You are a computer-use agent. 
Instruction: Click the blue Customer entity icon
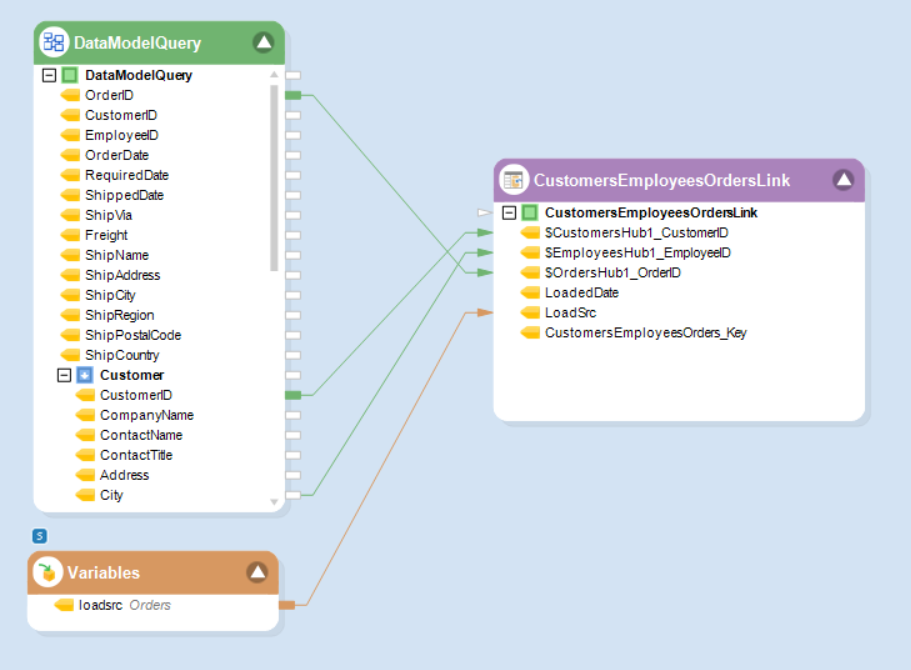click(85, 375)
